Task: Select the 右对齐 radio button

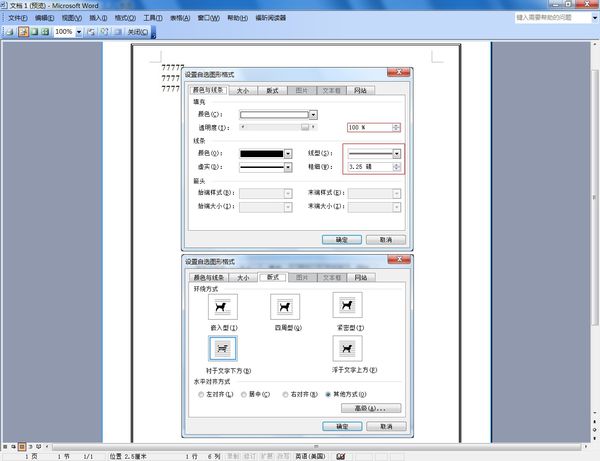Action: (285, 394)
